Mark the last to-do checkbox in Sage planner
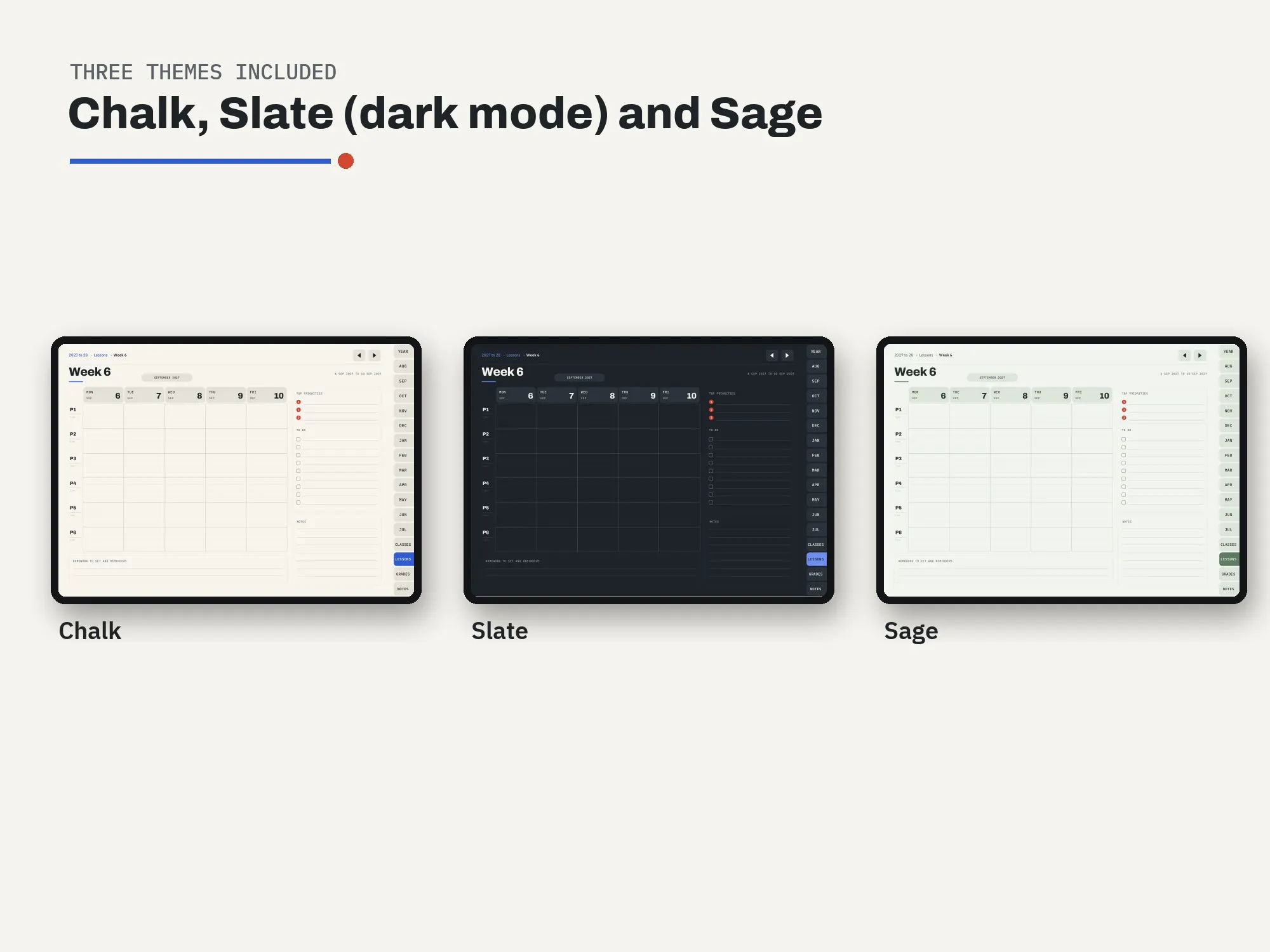Image resolution: width=1270 pixels, height=952 pixels. 1124,503
